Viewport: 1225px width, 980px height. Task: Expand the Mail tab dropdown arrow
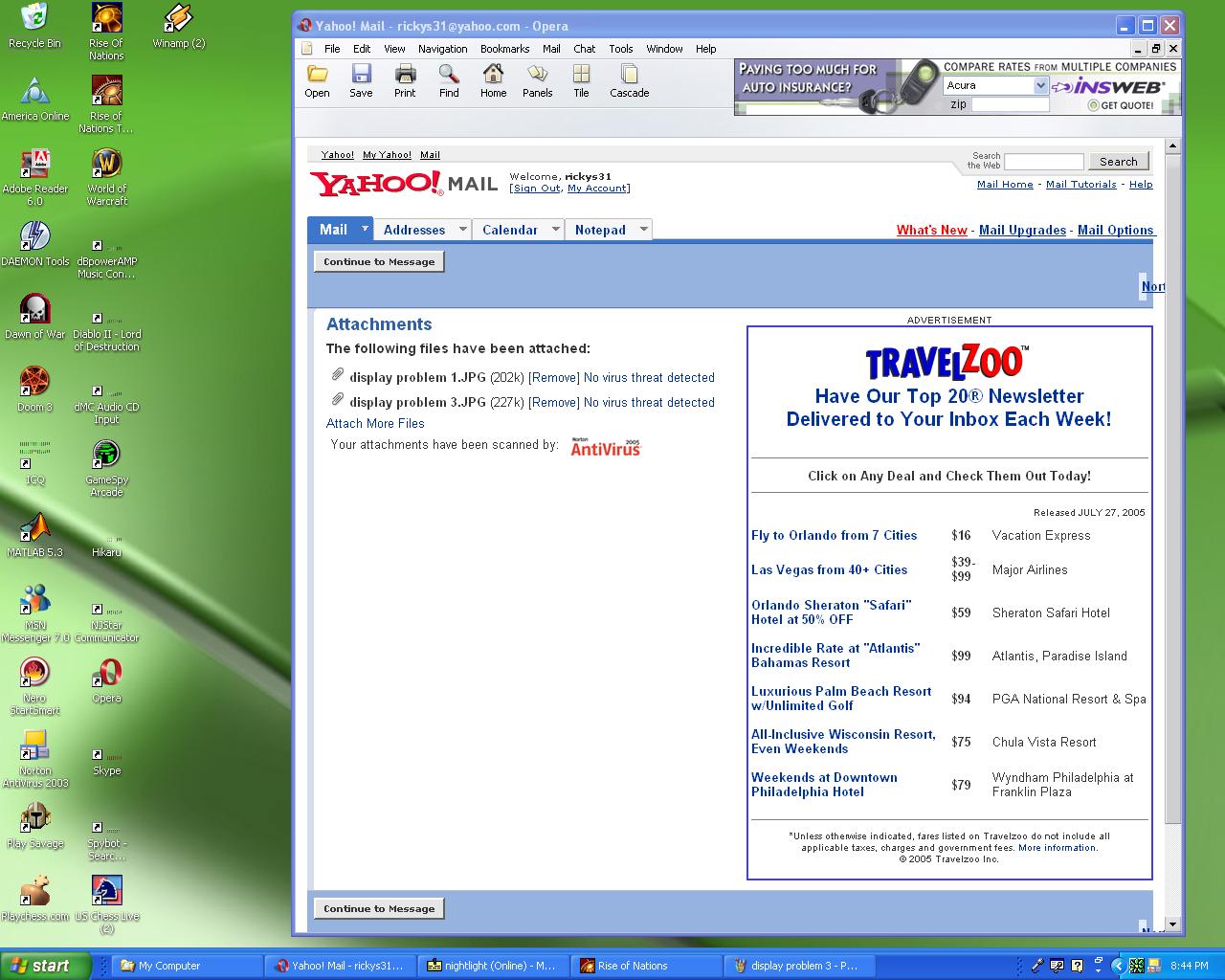tap(365, 229)
